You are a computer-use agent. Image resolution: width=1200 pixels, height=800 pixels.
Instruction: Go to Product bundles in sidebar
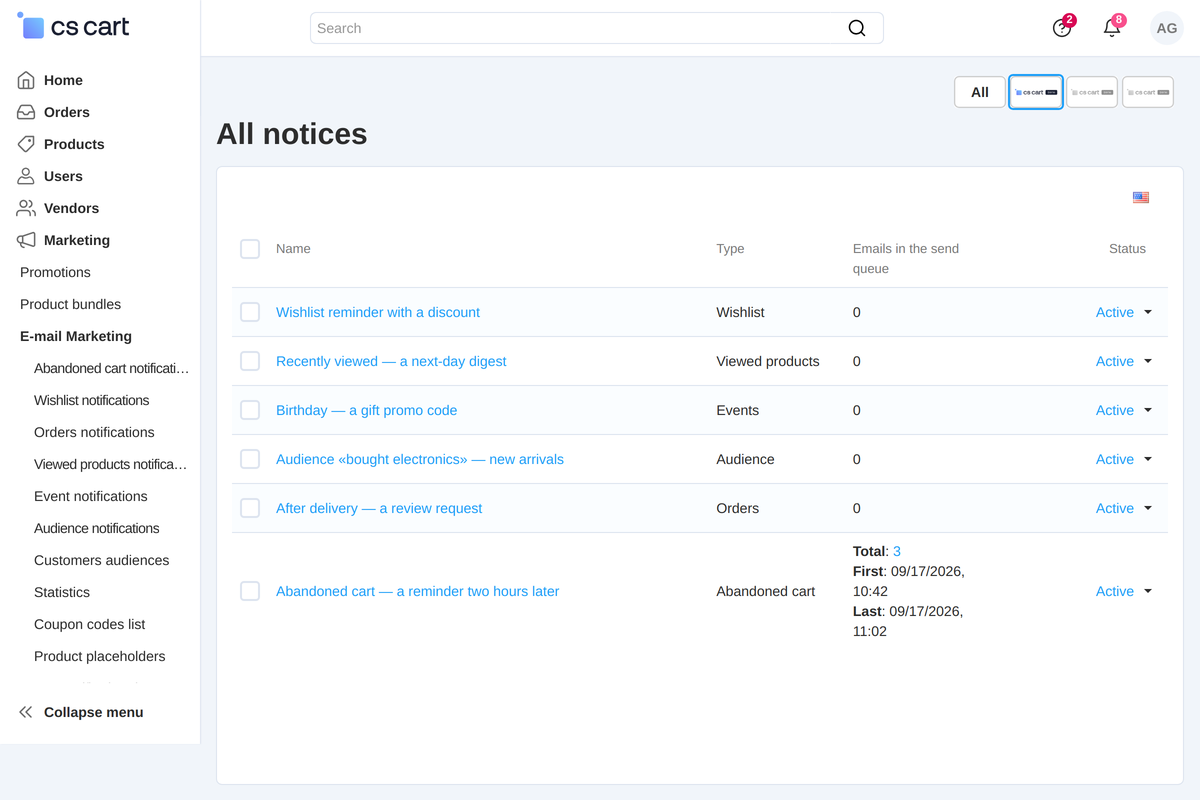click(70, 304)
